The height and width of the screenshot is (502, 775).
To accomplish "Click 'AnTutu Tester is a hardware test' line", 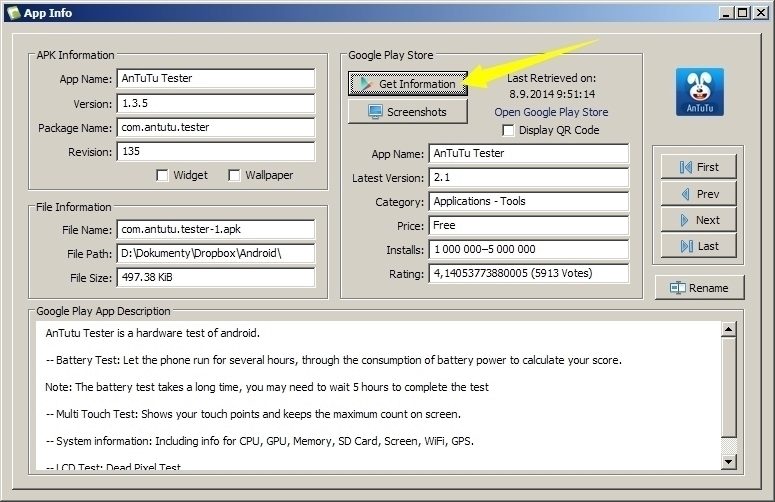I will click(153, 333).
